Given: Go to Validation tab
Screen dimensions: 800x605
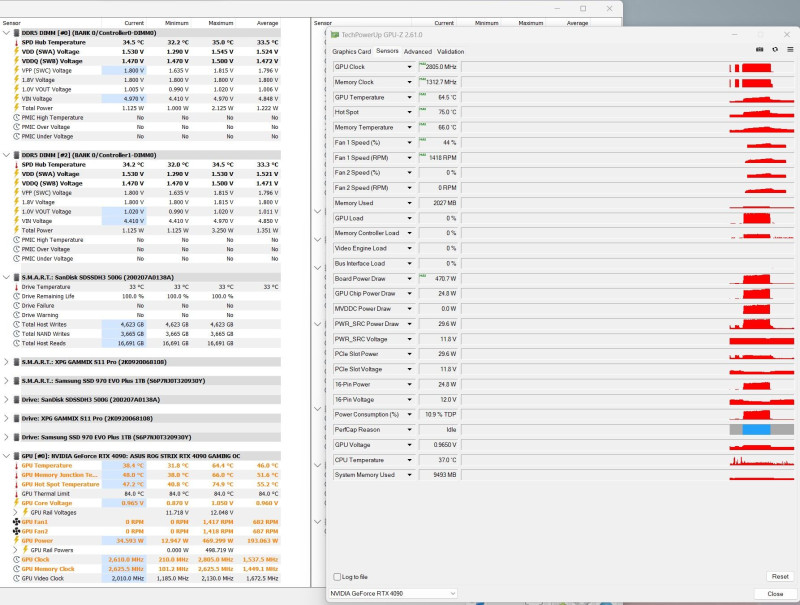Looking at the screenshot, I should (451, 52).
